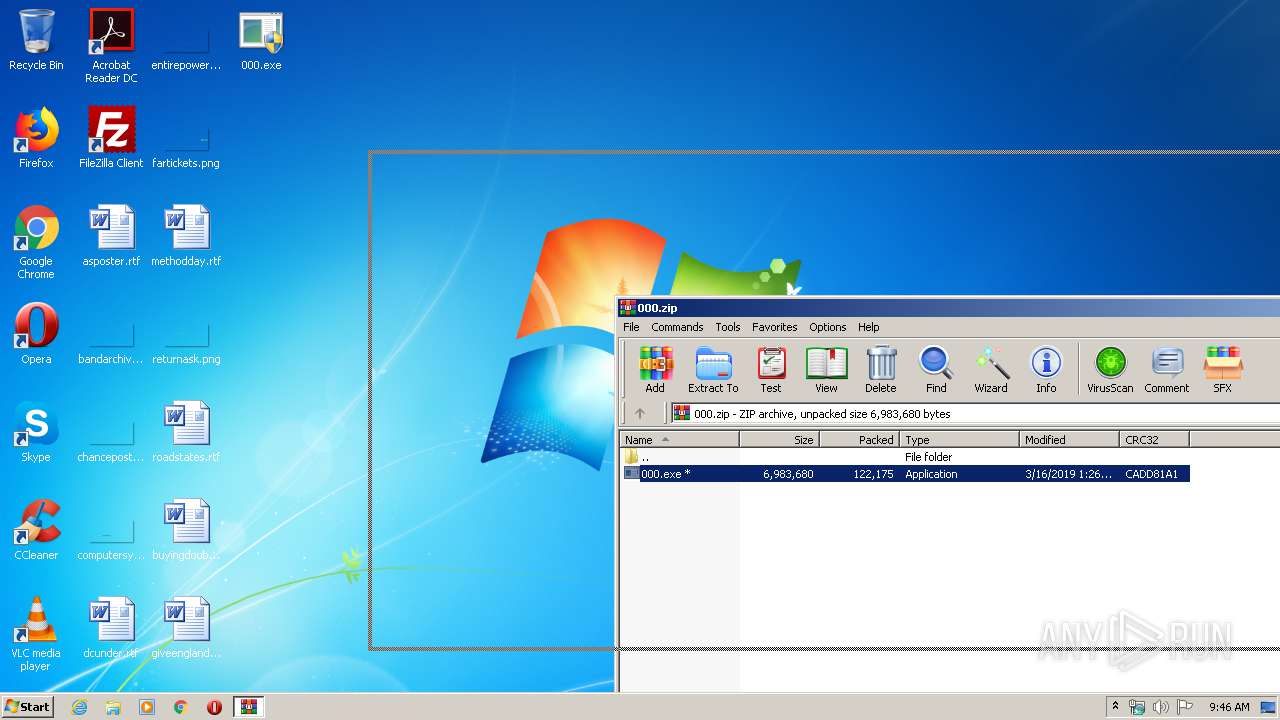Select the Firefox desktop shortcut
Screen dimensions: 1280x720
[36, 138]
